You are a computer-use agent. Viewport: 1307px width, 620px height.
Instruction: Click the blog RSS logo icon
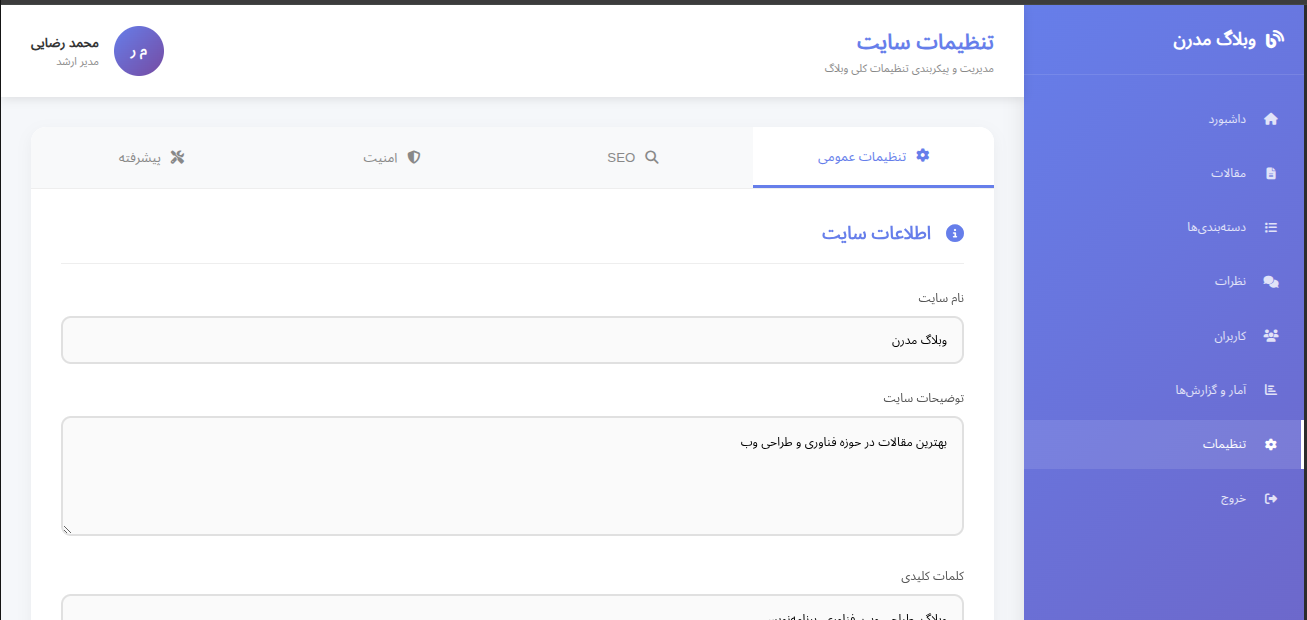coord(1274,39)
